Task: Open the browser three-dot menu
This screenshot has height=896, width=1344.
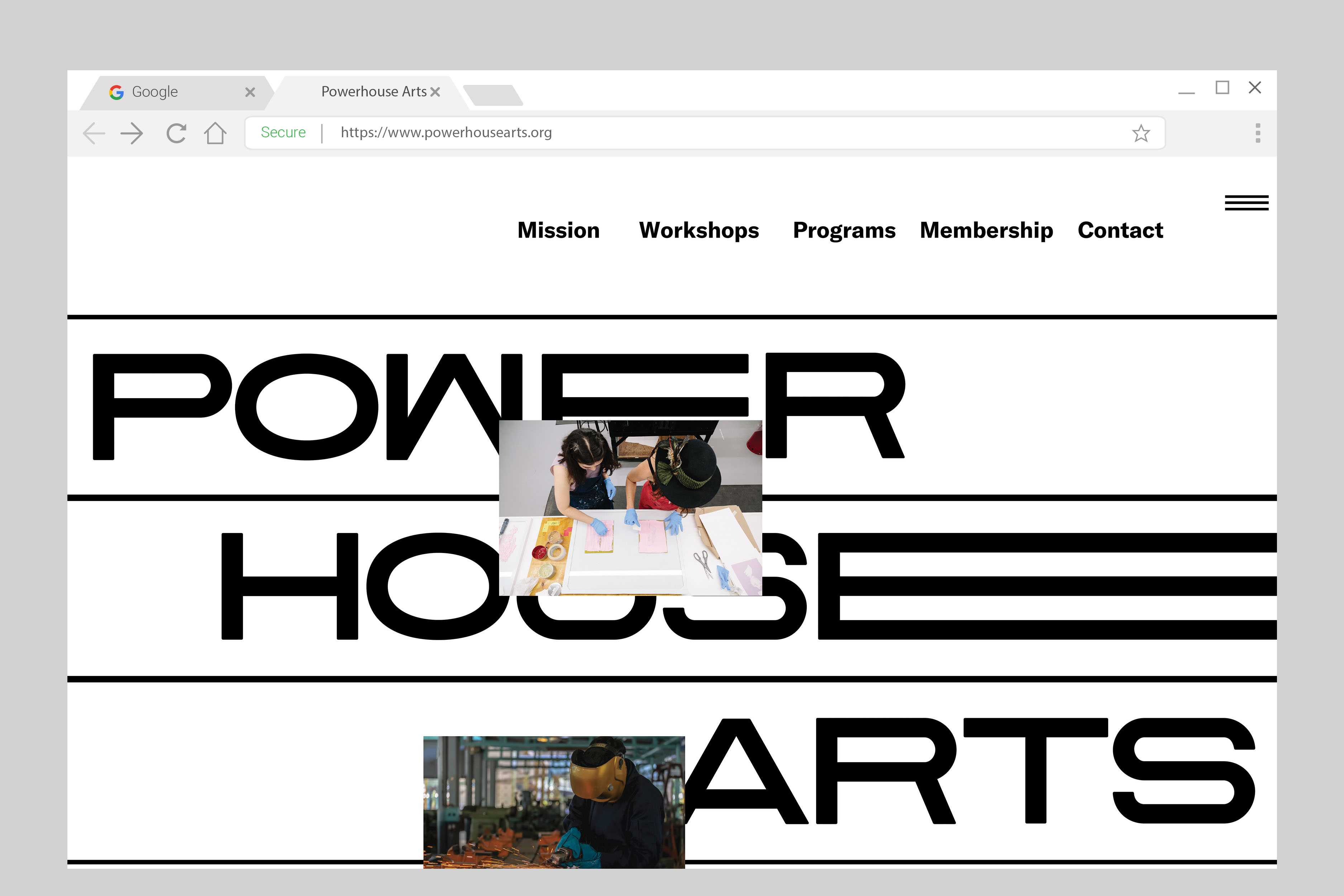Action: (1258, 133)
